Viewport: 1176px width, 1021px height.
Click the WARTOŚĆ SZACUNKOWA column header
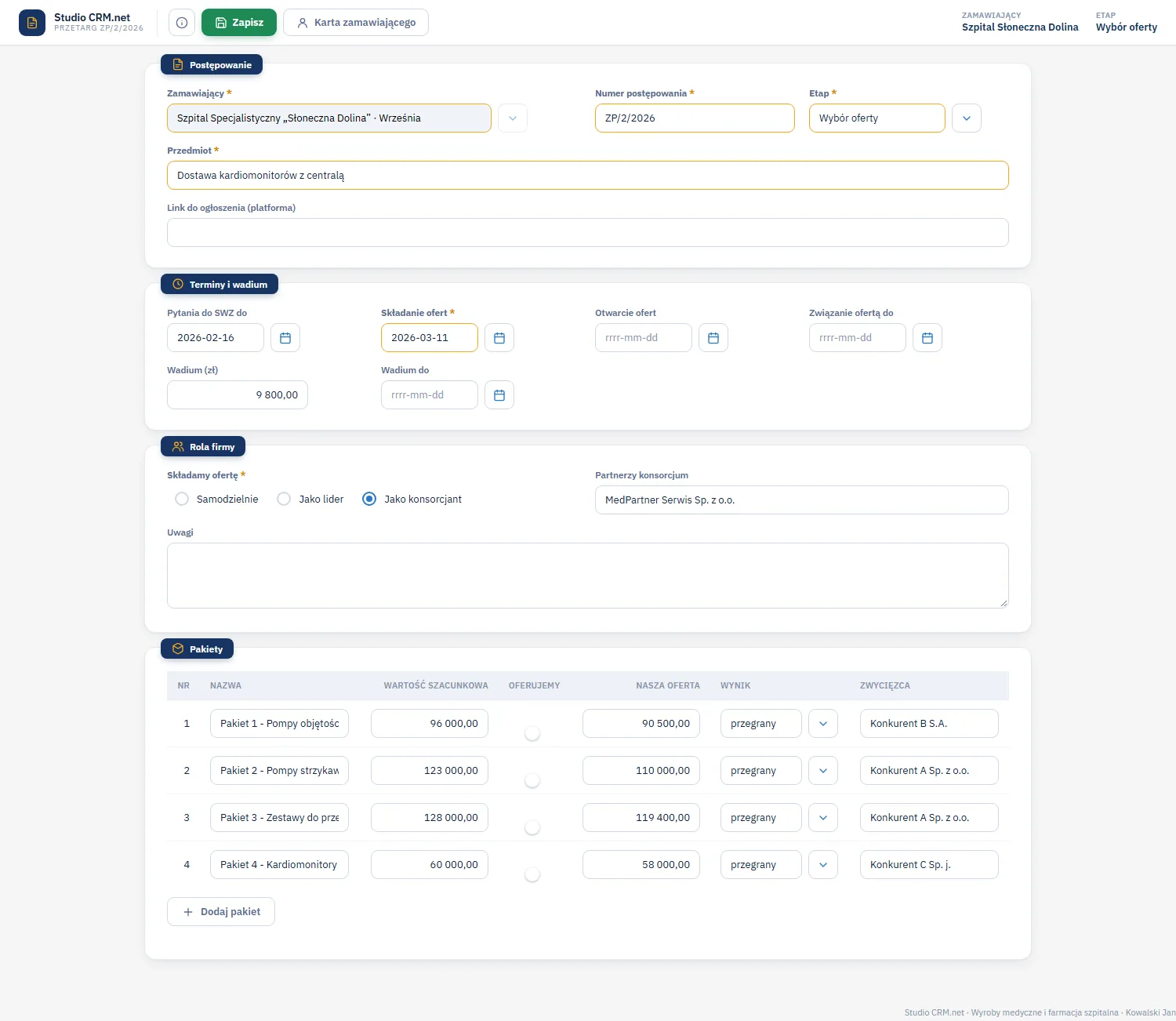[x=436, y=686]
